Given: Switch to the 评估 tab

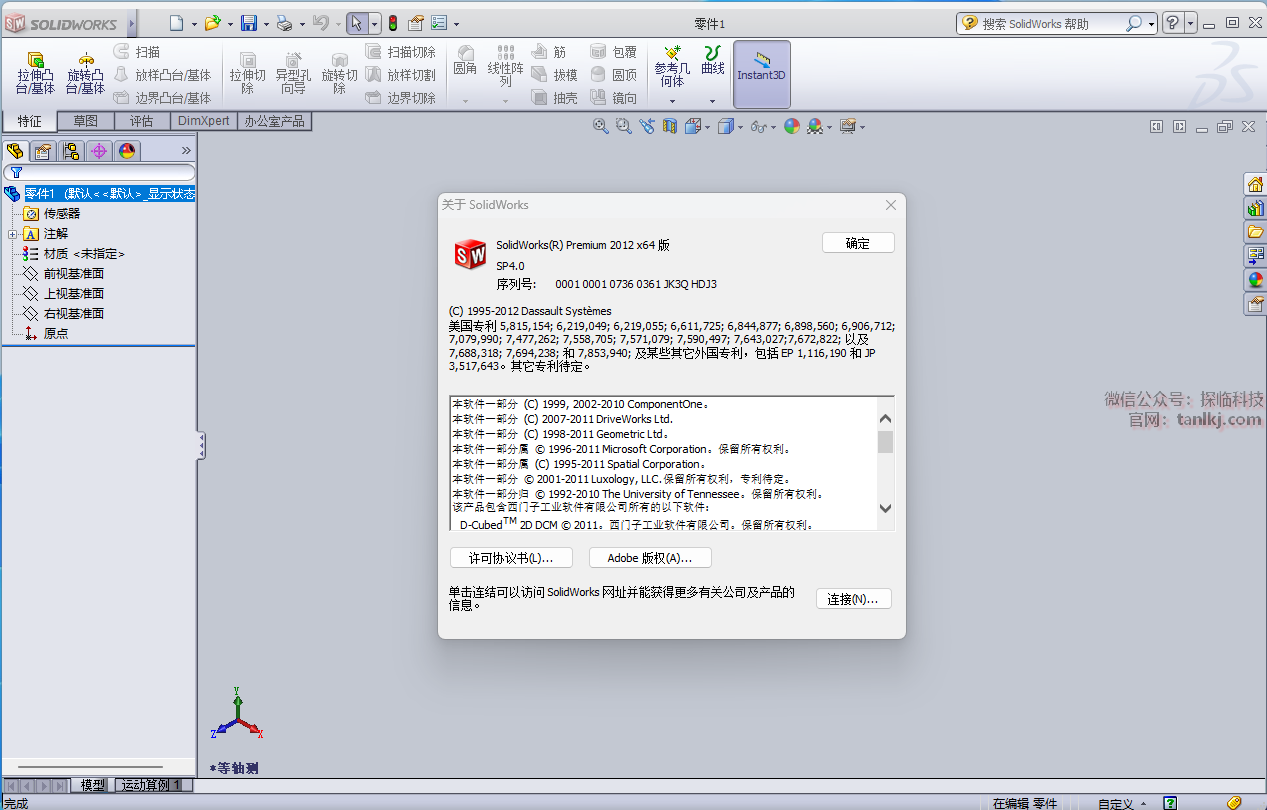Looking at the screenshot, I should tap(142, 121).
